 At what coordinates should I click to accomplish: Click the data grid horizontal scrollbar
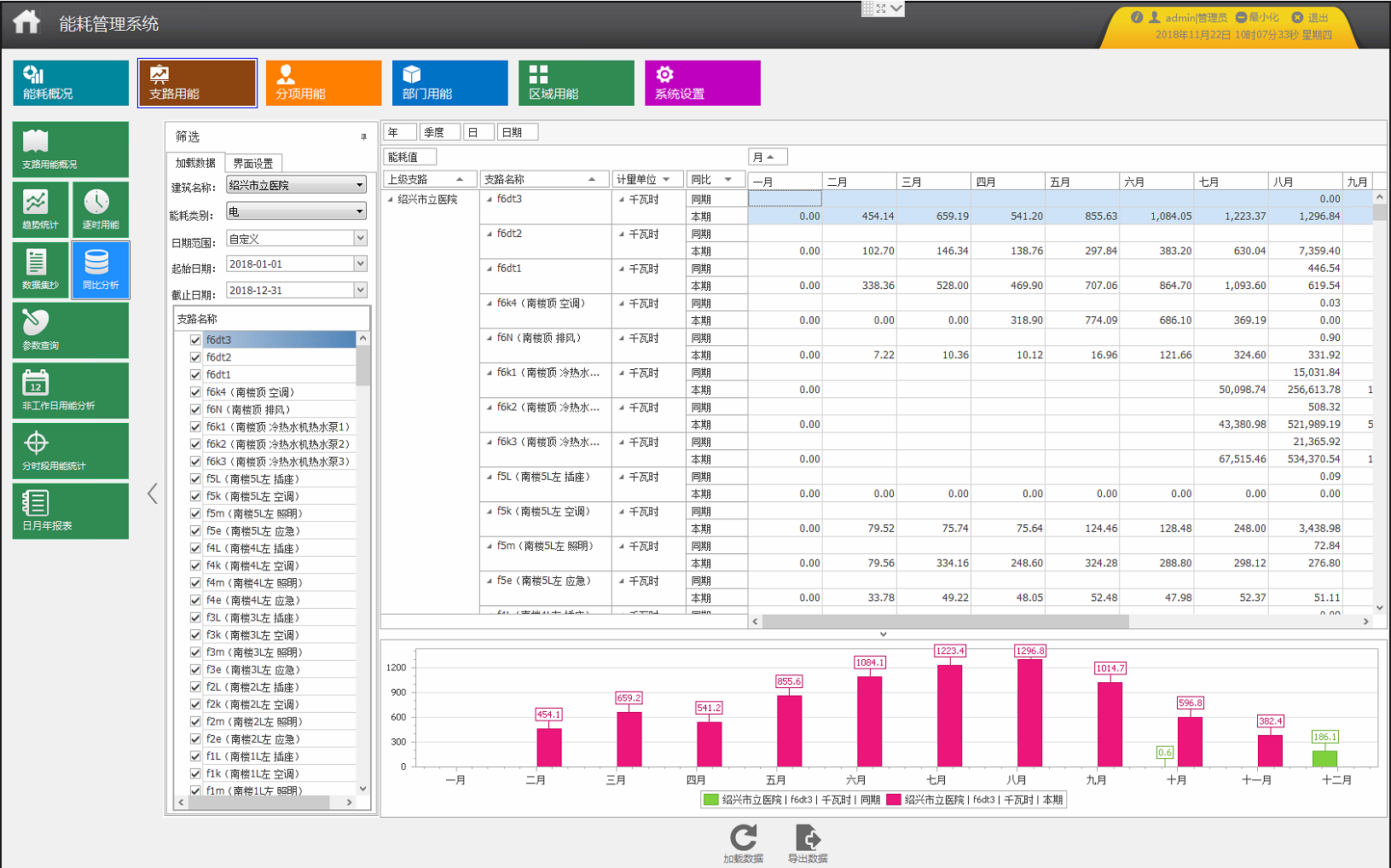945,622
